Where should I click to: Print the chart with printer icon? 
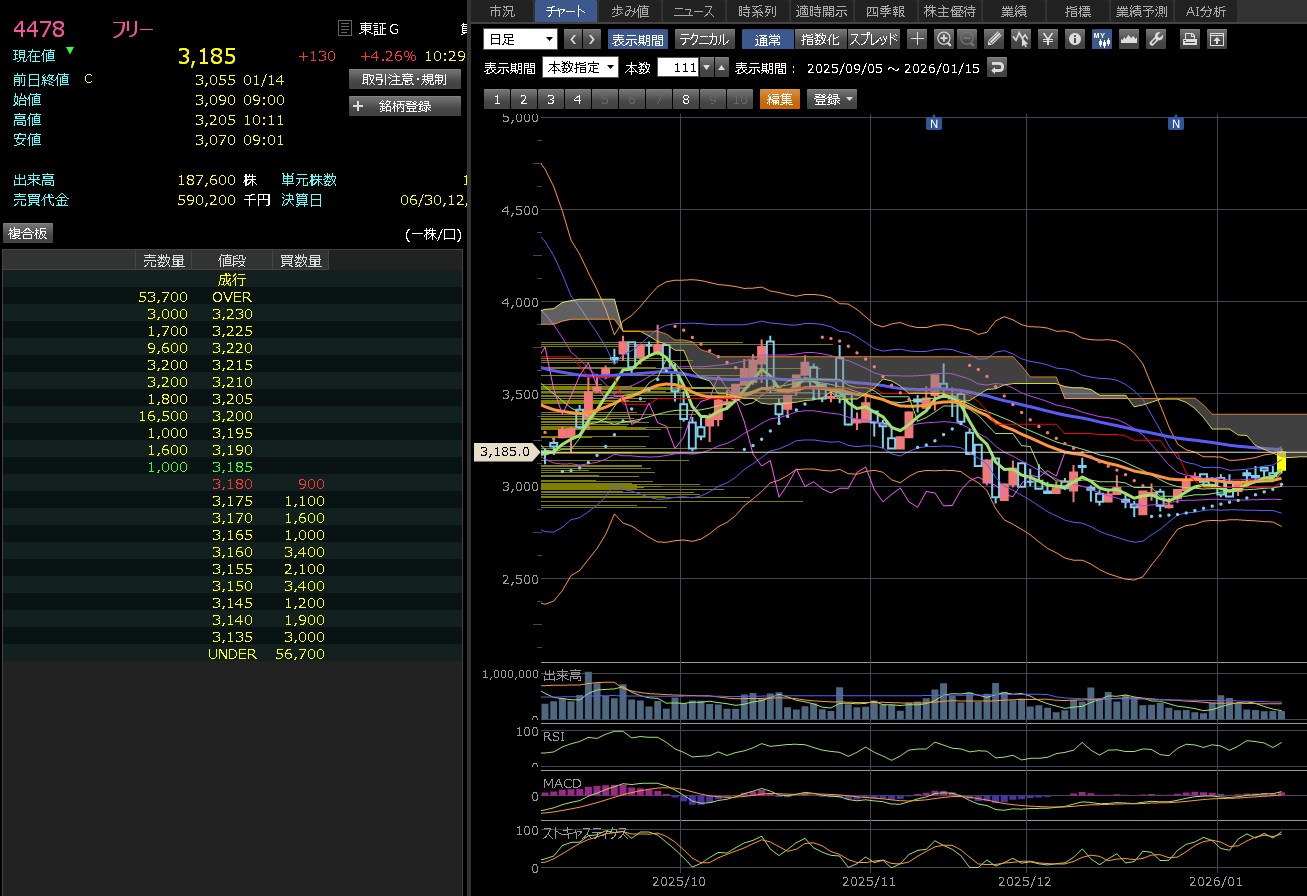click(1189, 39)
